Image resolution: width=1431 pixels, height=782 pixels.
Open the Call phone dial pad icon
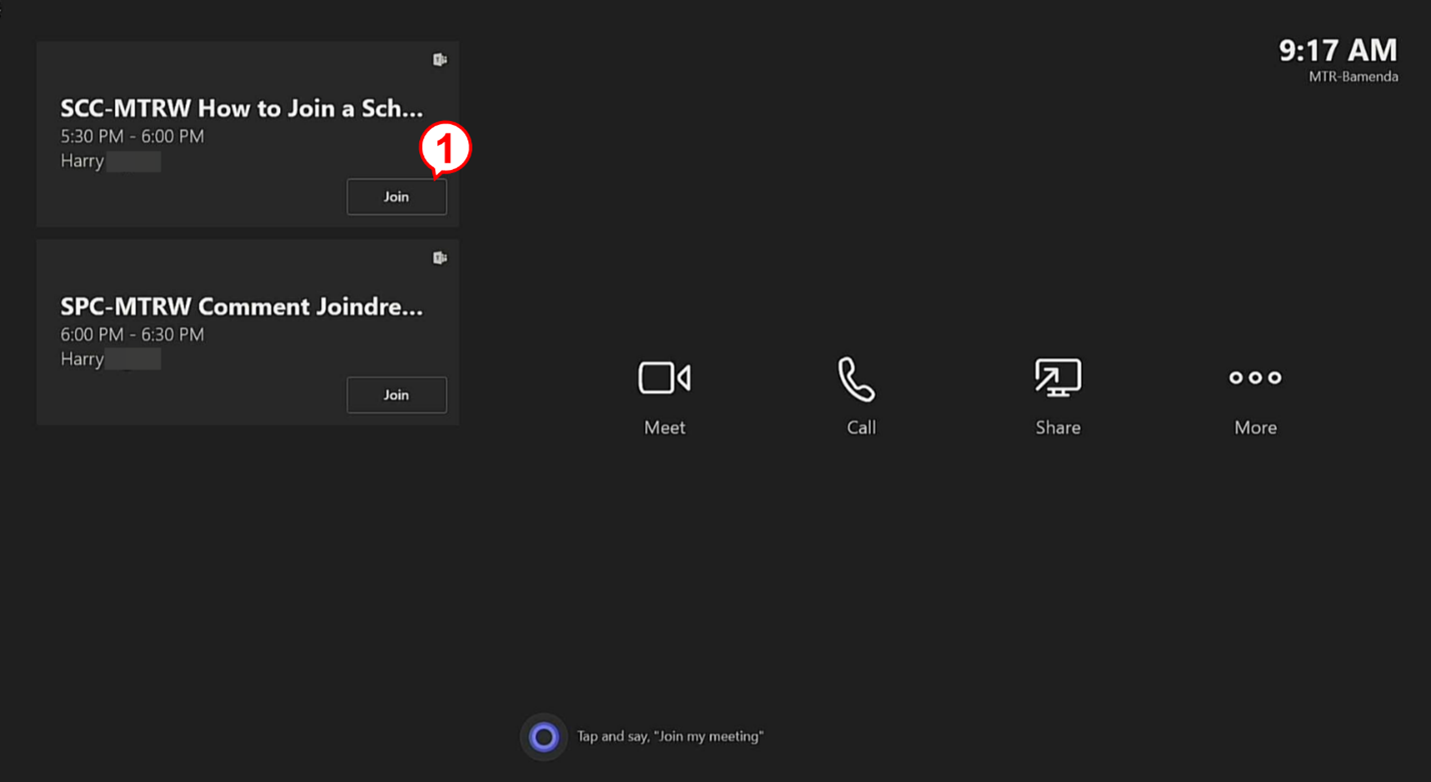click(x=857, y=379)
